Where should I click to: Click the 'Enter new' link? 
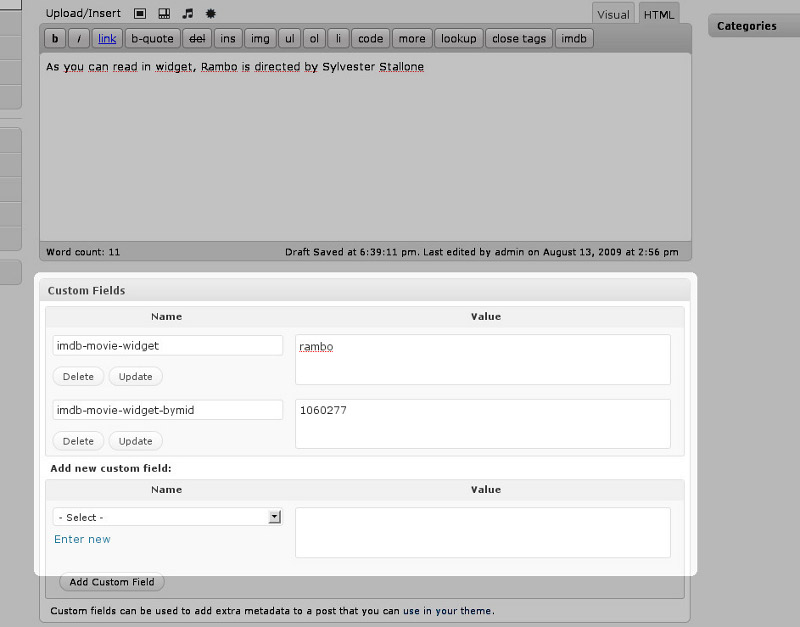(82, 539)
